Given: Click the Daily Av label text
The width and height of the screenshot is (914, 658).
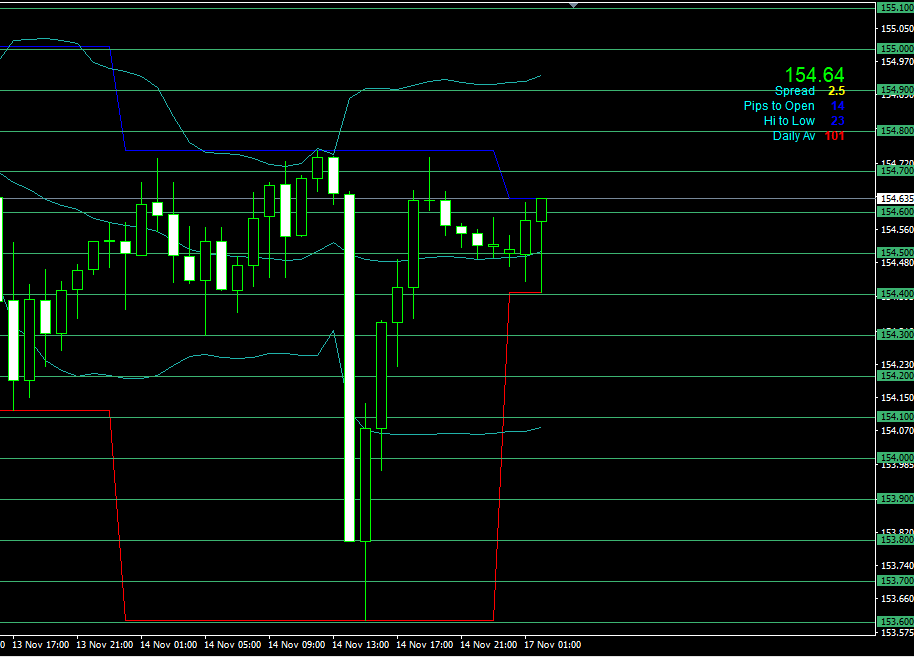Looking at the screenshot, I should [x=794, y=136].
